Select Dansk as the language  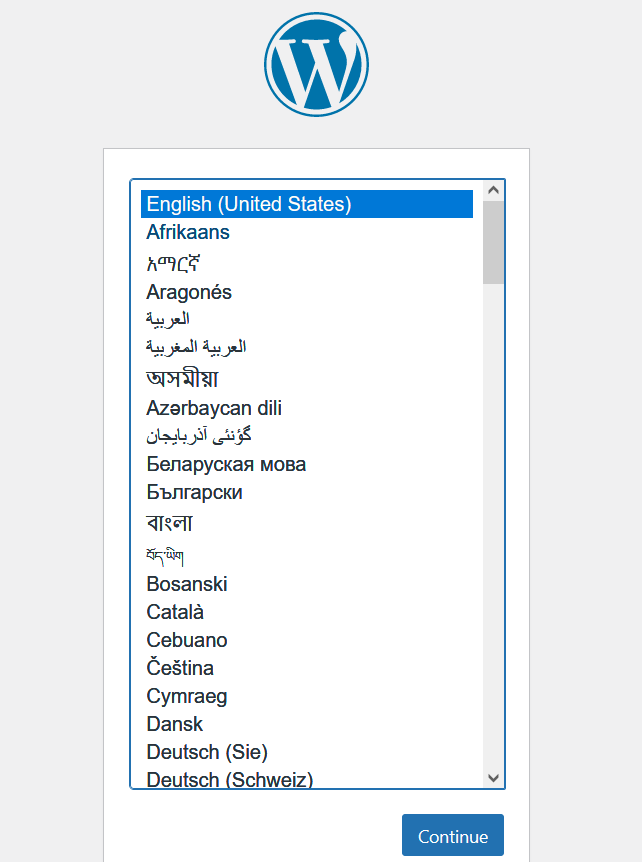point(175,724)
